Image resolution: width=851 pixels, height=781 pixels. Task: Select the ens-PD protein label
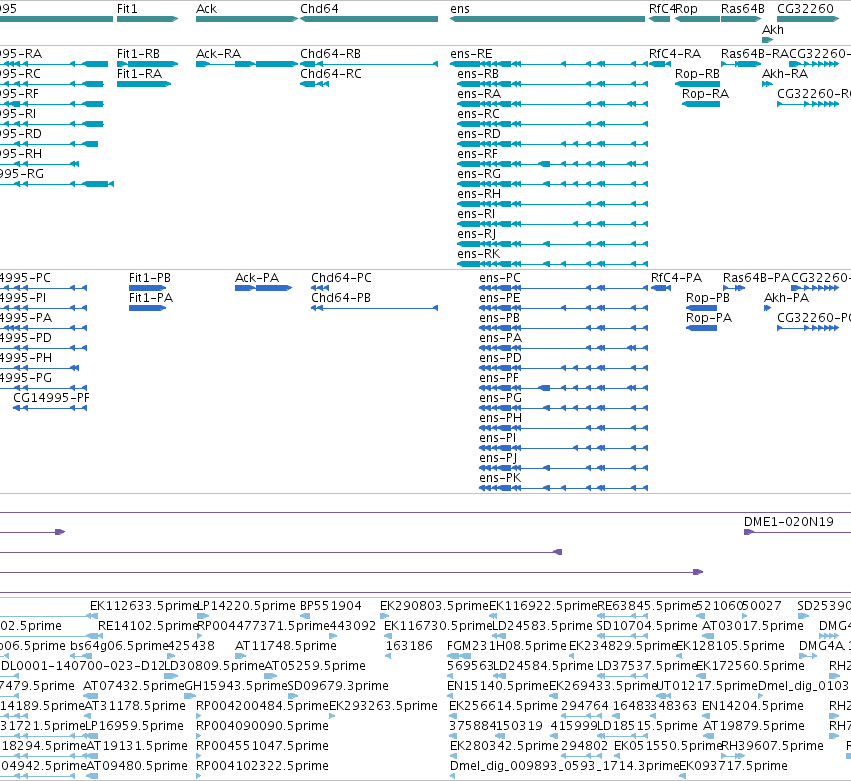tap(500, 358)
